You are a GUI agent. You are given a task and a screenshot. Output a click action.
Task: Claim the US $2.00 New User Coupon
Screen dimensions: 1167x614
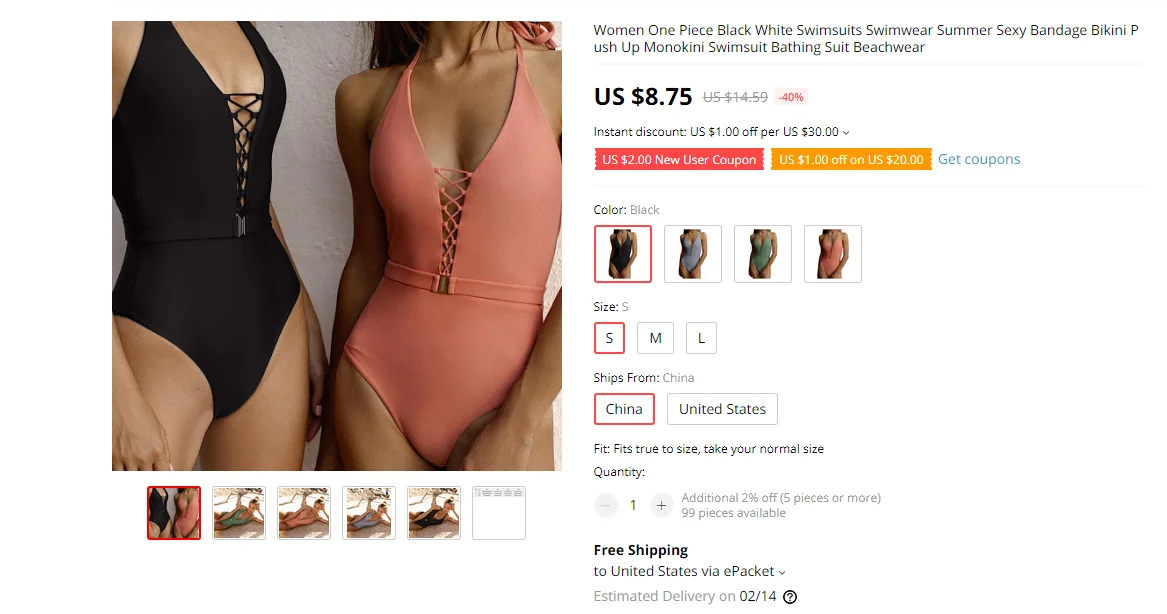679,159
